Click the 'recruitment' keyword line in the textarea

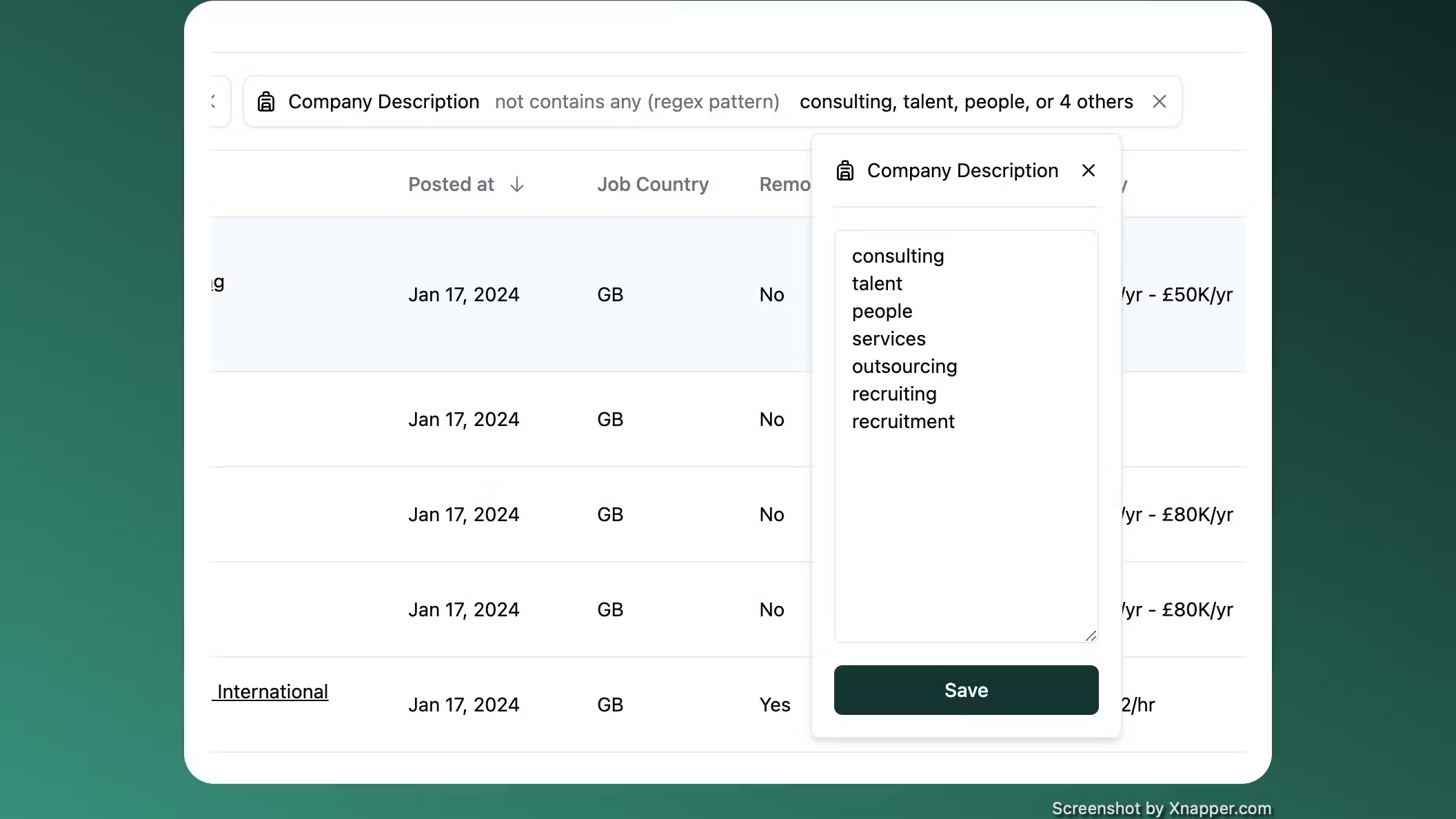coord(902,421)
